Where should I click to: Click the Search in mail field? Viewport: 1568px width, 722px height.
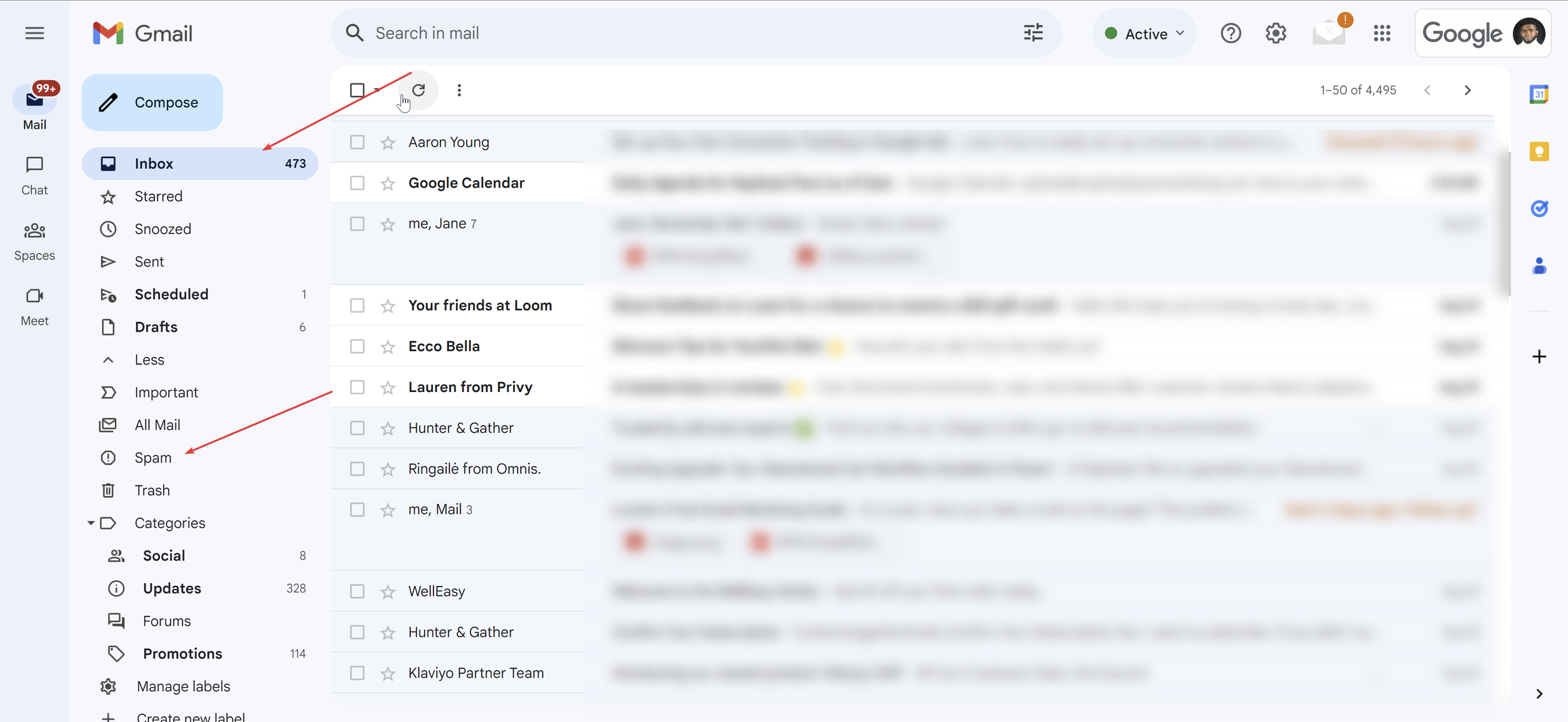coord(690,33)
